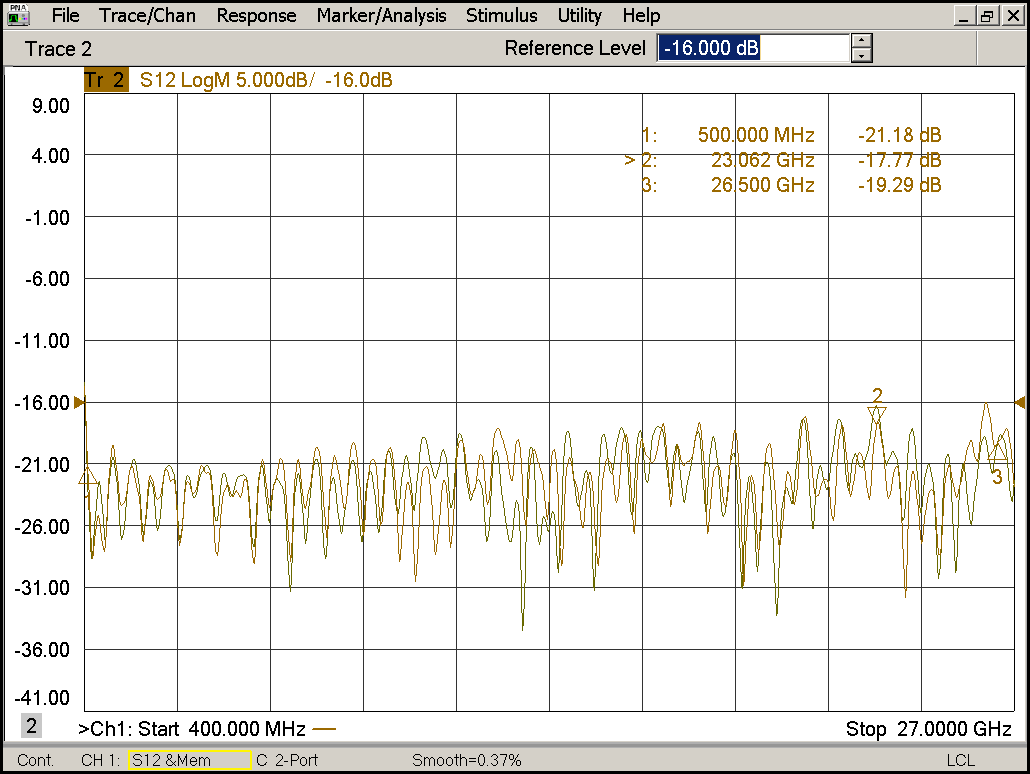Click marker 3 readout 26.500 GHz
This screenshot has width=1030, height=774.
pyautogui.click(x=762, y=185)
